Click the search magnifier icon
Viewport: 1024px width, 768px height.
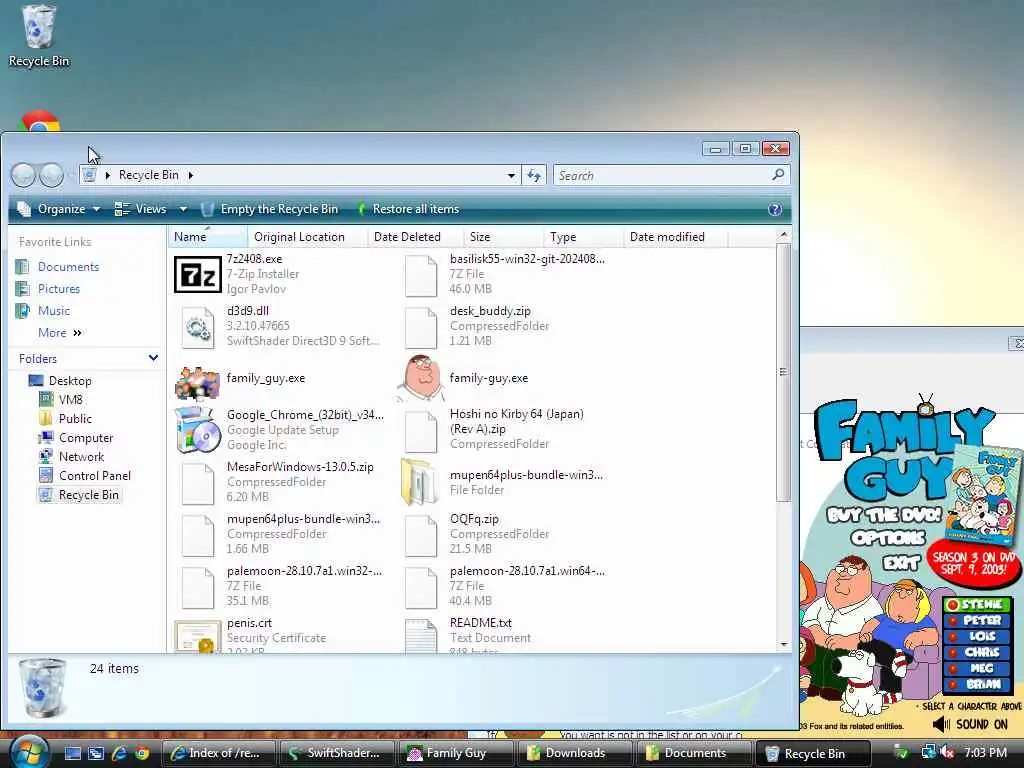pyautogui.click(x=778, y=174)
